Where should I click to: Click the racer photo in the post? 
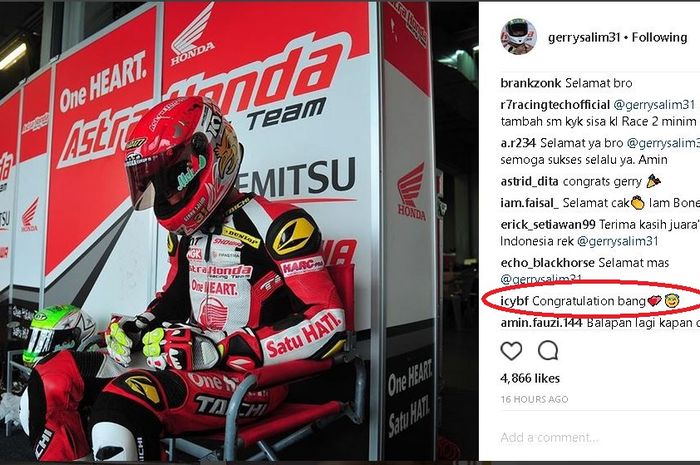pyautogui.click(x=239, y=232)
